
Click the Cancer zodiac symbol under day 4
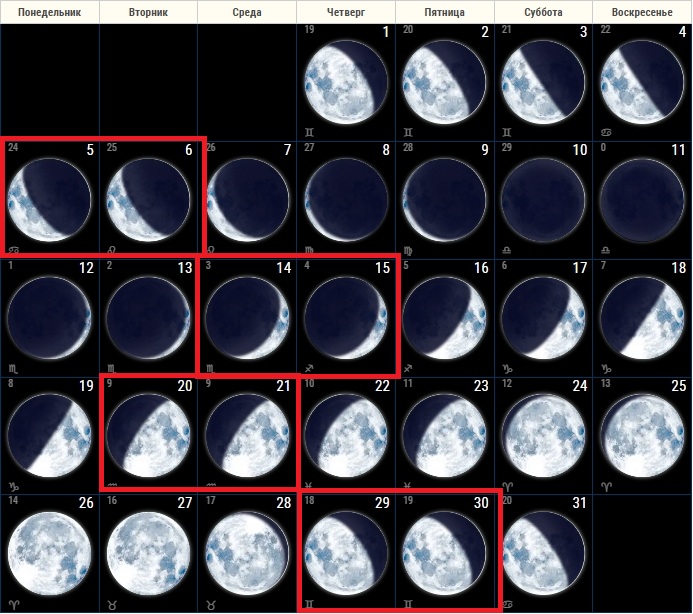tap(606, 132)
